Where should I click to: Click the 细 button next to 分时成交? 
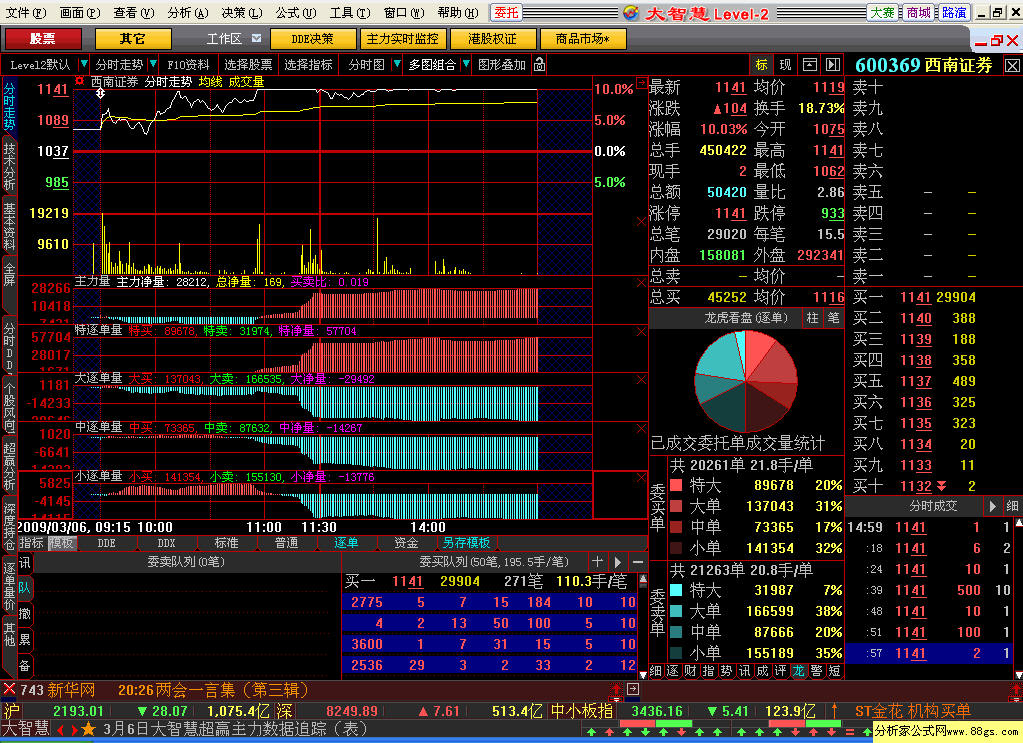1012,506
